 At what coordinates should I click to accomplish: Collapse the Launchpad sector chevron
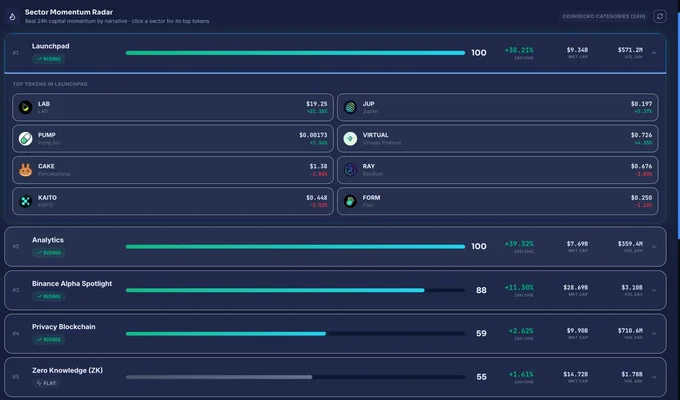click(654, 53)
